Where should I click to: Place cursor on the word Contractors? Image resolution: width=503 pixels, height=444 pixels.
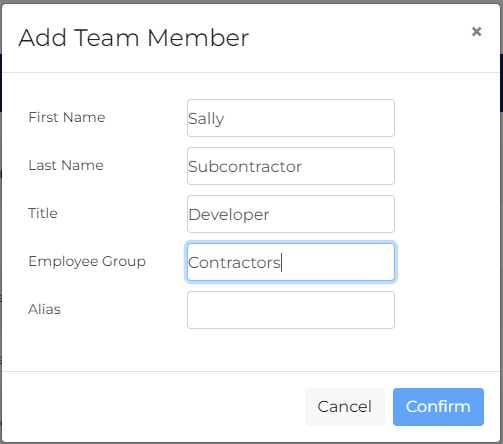coord(234,263)
